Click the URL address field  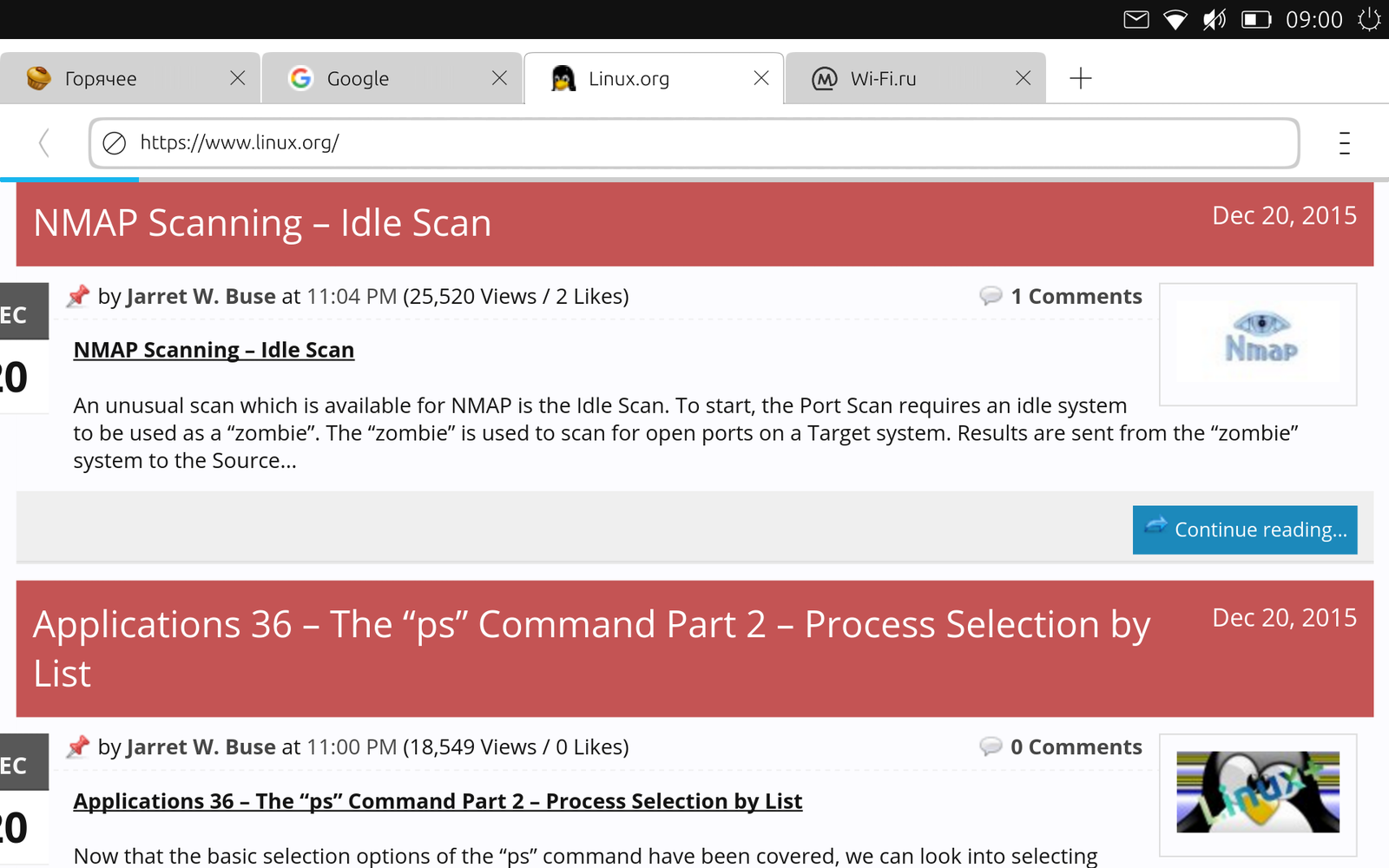tap(694, 142)
